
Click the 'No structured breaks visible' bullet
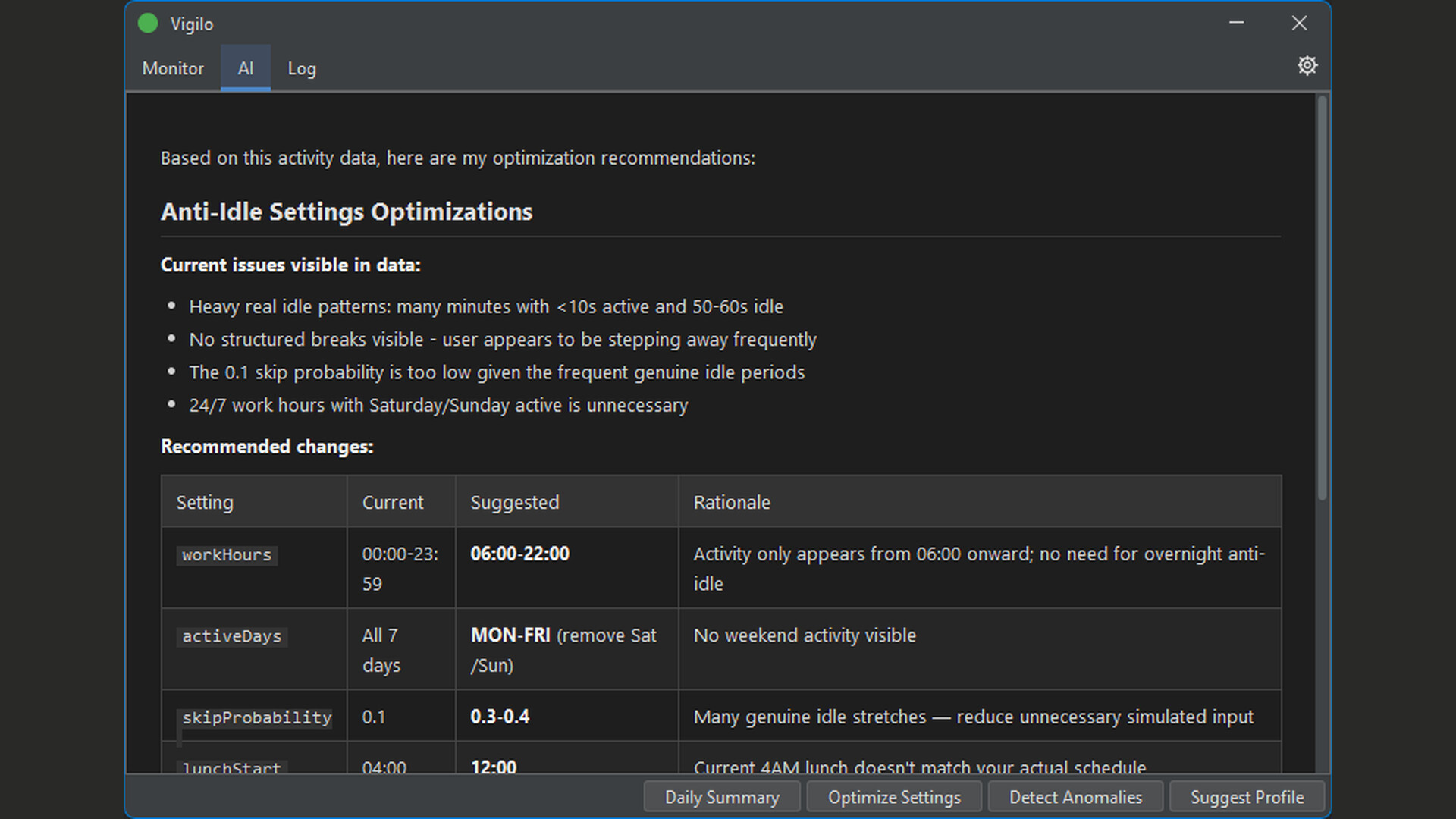pos(503,339)
